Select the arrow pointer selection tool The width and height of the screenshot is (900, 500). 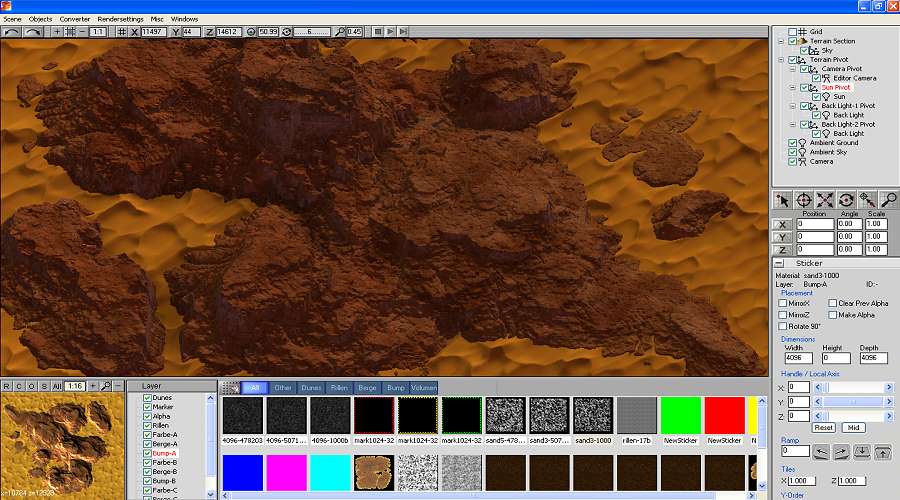783,200
